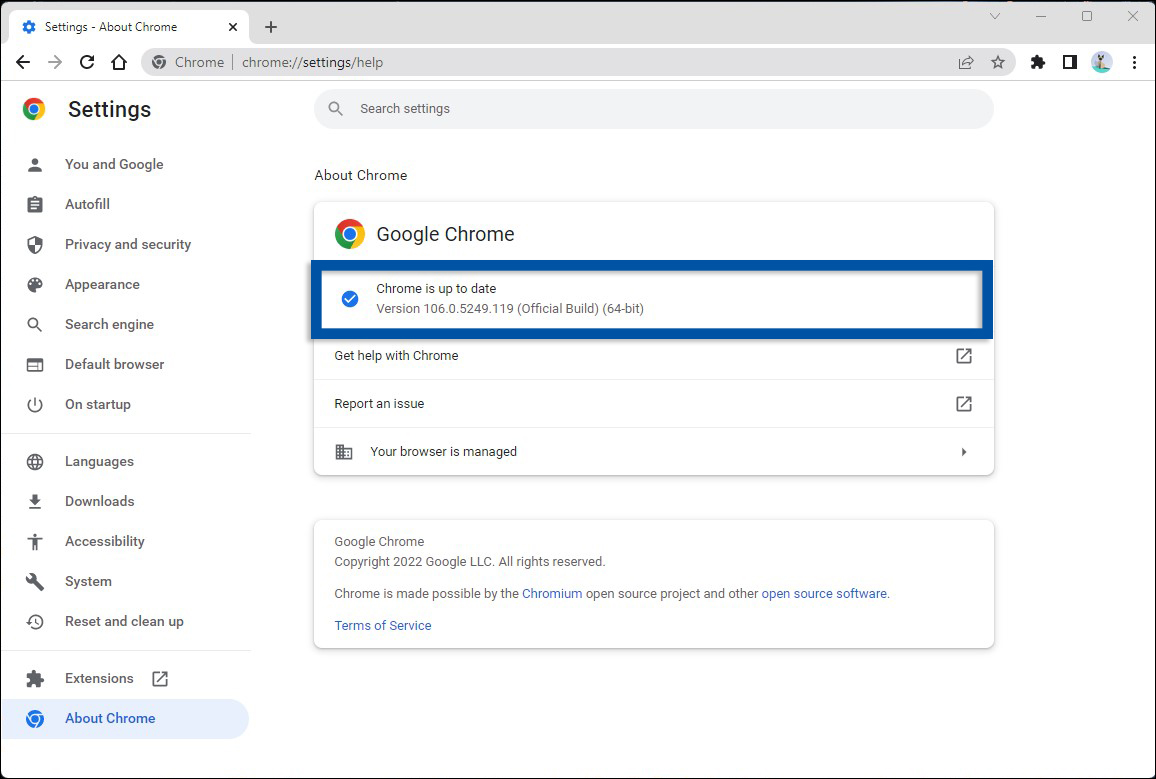Open the On startup section
The height and width of the screenshot is (779, 1156).
point(97,404)
